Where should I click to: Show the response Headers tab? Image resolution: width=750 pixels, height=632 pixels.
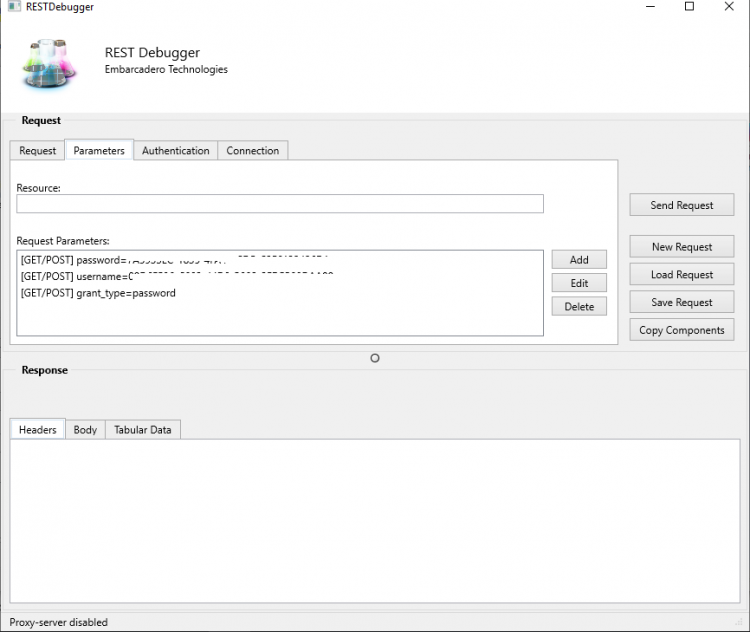[37, 430]
